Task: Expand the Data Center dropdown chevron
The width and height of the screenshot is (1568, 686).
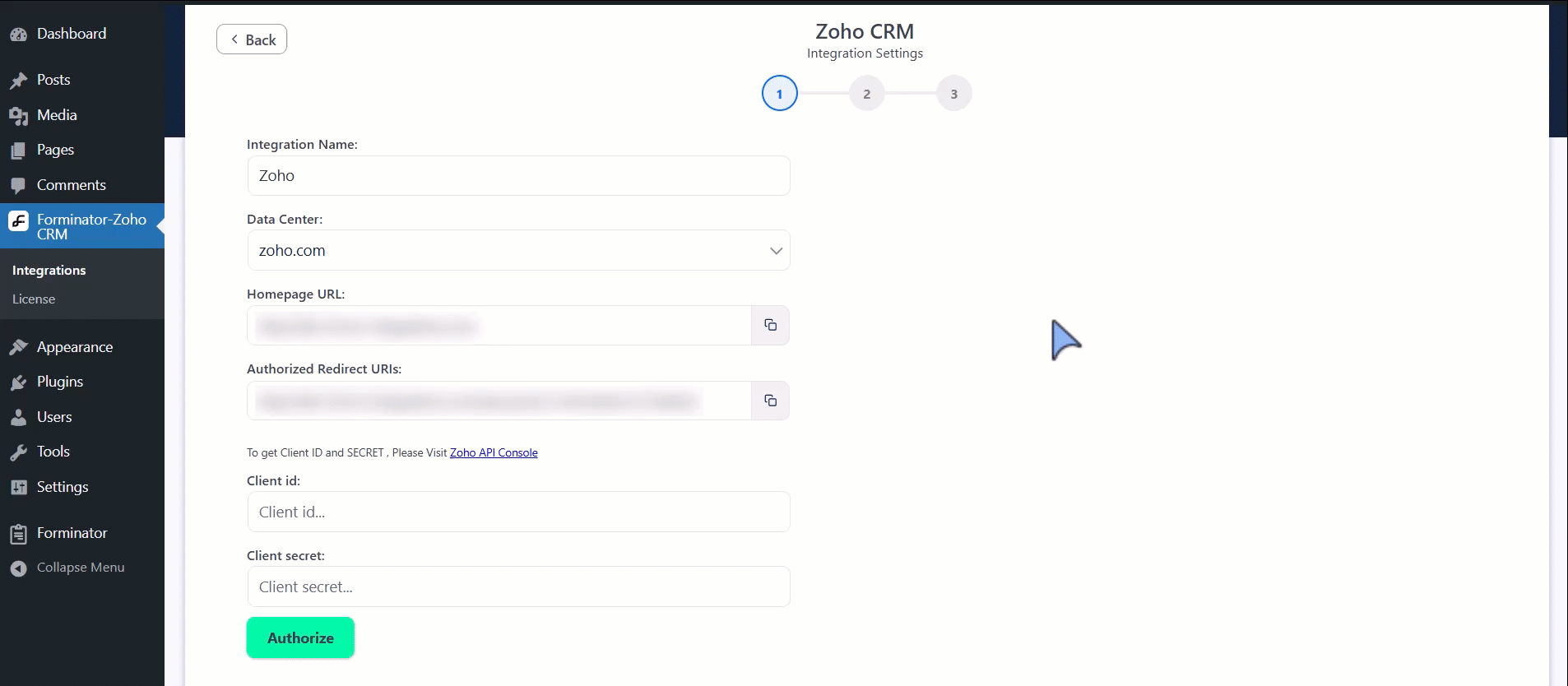Action: 776,251
